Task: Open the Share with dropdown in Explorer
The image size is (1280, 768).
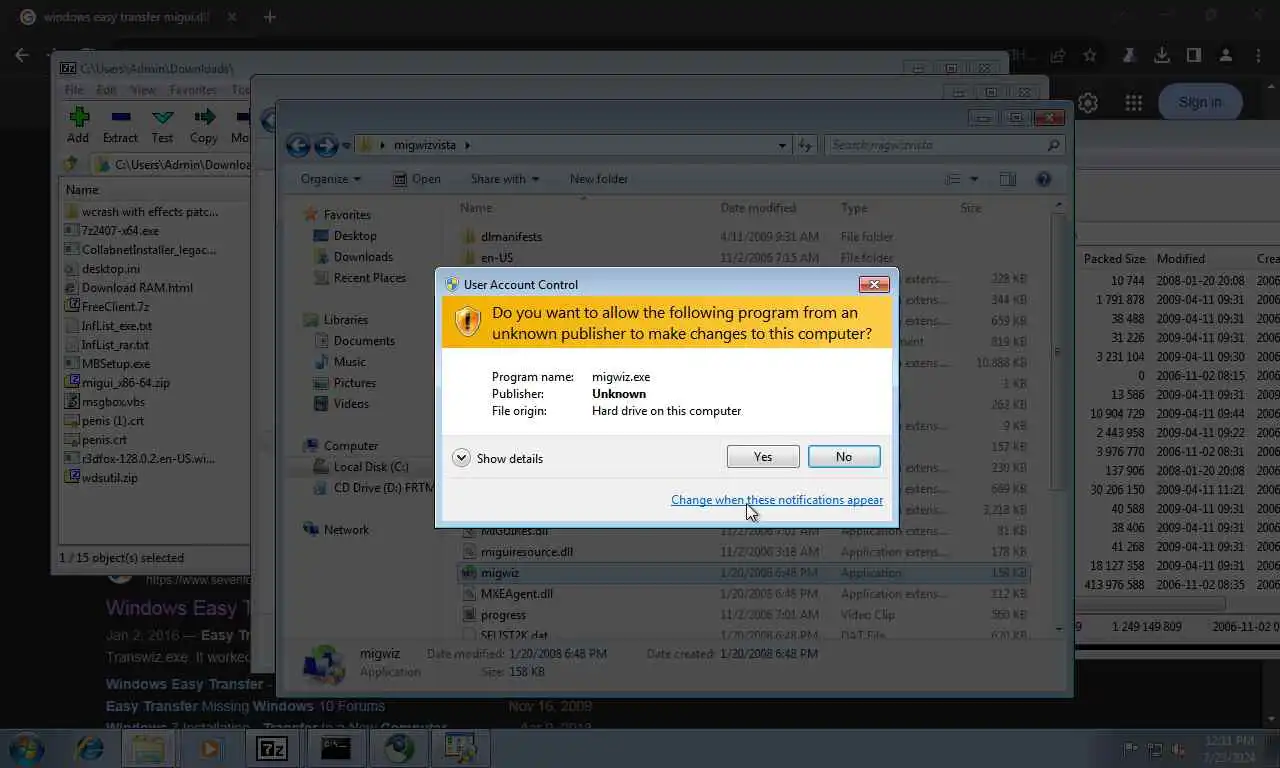Action: pos(505,179)
